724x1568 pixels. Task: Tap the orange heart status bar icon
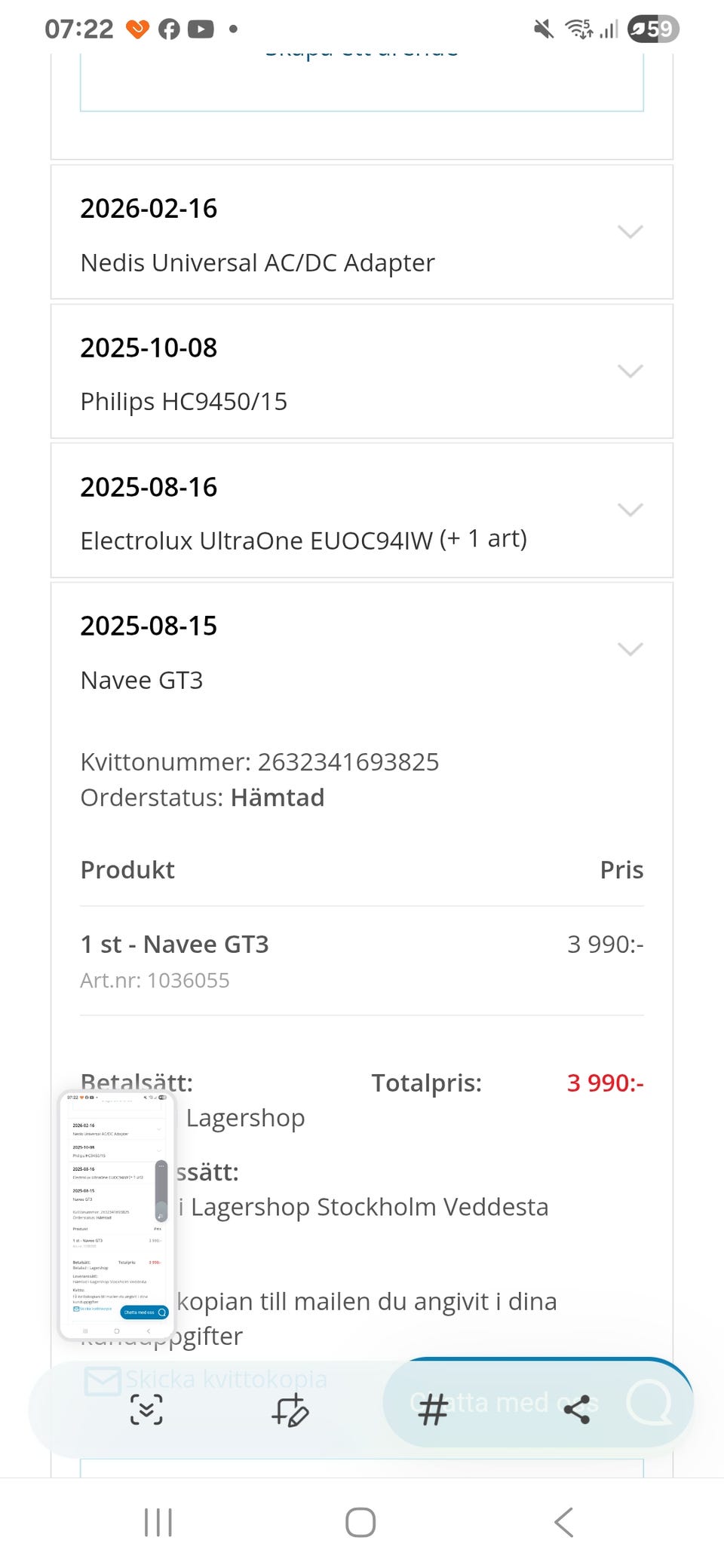(x=137, y=29)
